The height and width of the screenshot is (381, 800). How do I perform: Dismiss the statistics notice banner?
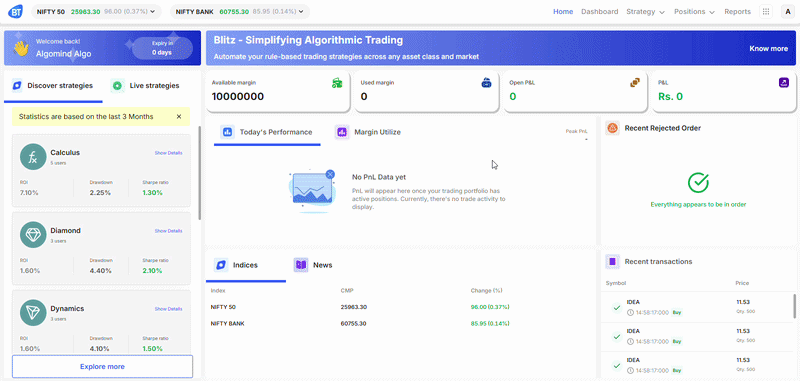click(179, 117)
